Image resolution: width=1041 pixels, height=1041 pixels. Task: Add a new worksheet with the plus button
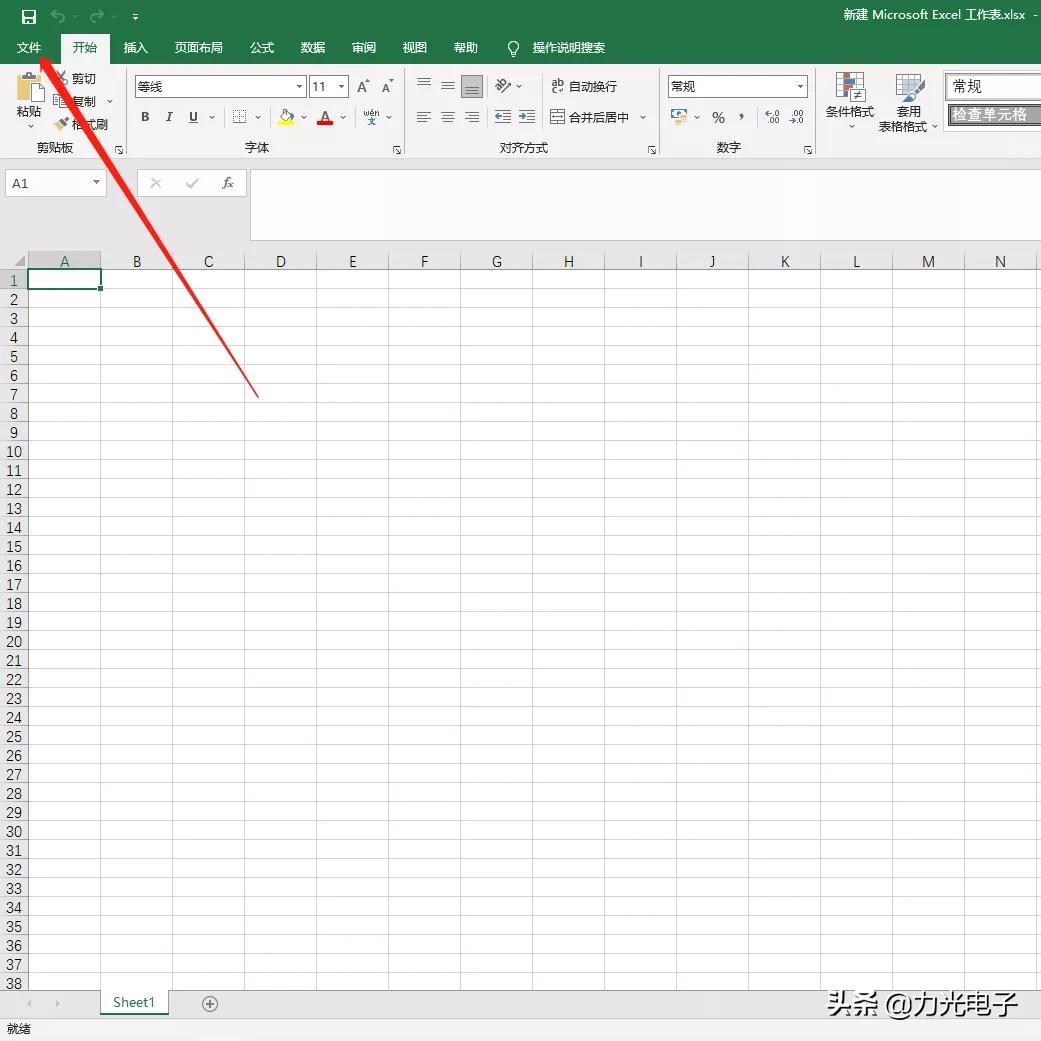210,1002
